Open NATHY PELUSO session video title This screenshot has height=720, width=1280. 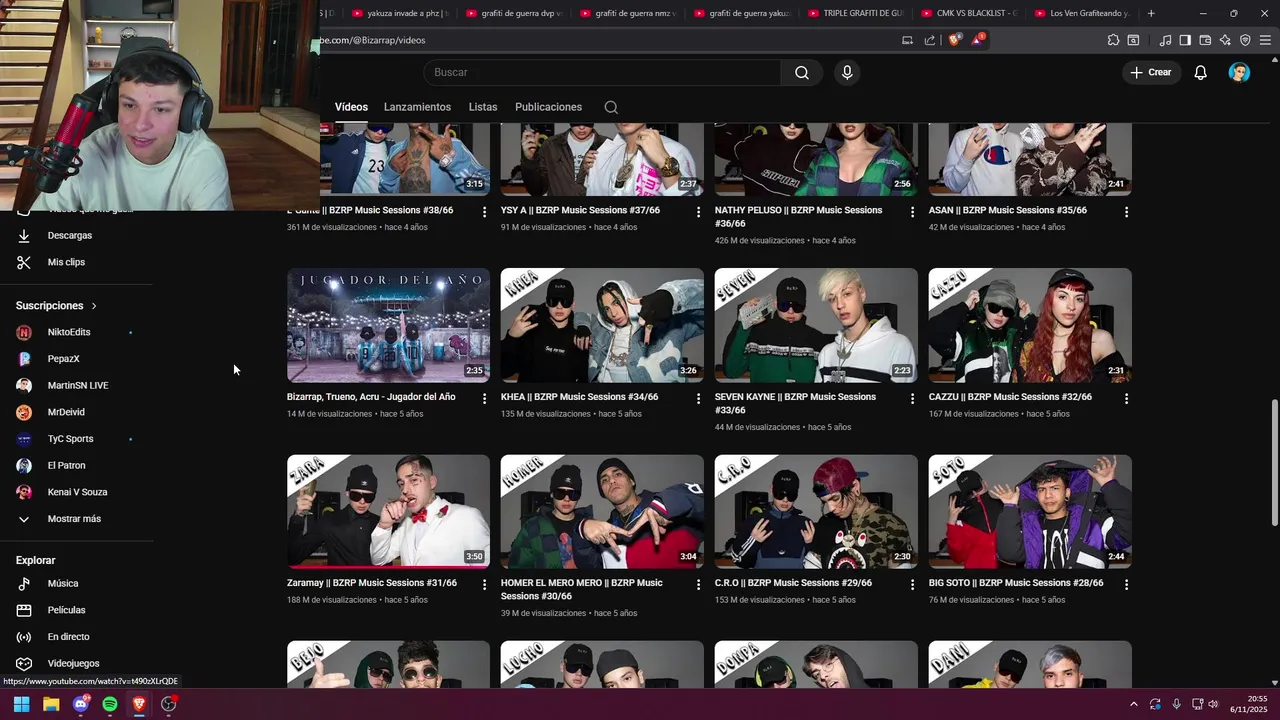[799, 217]
